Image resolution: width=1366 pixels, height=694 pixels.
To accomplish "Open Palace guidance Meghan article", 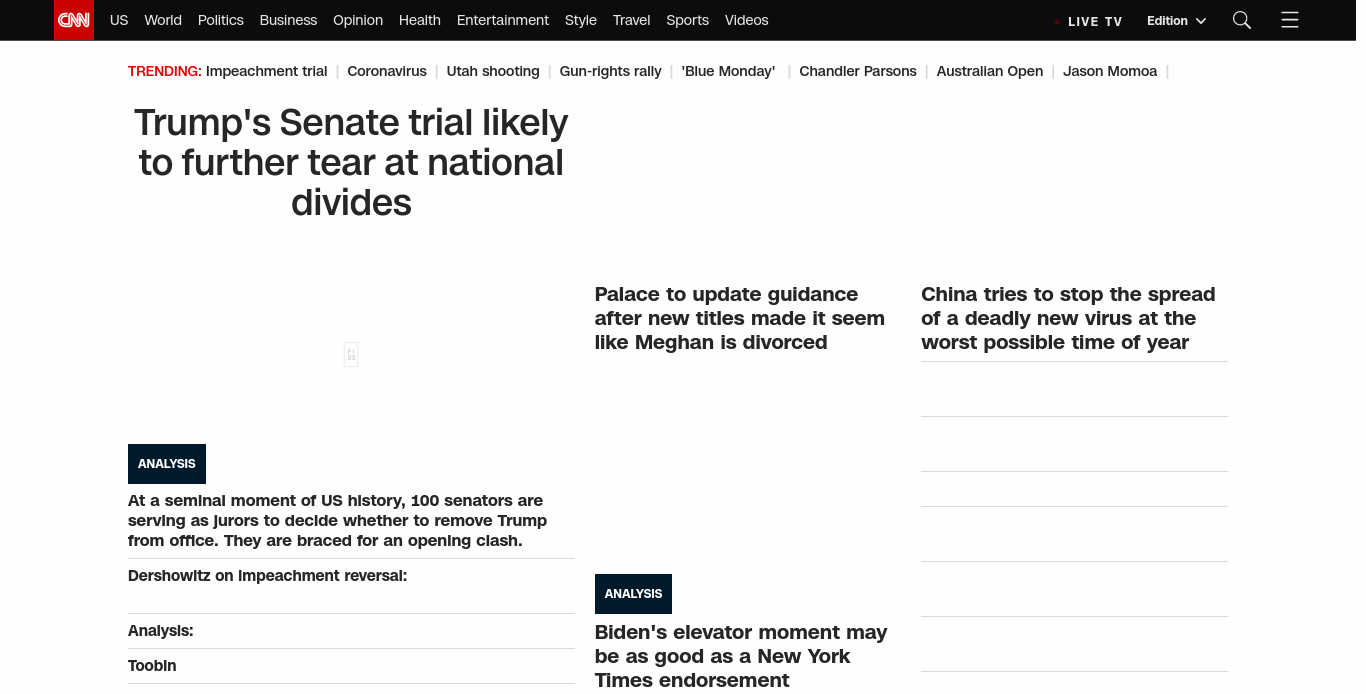I will [739, 318].
